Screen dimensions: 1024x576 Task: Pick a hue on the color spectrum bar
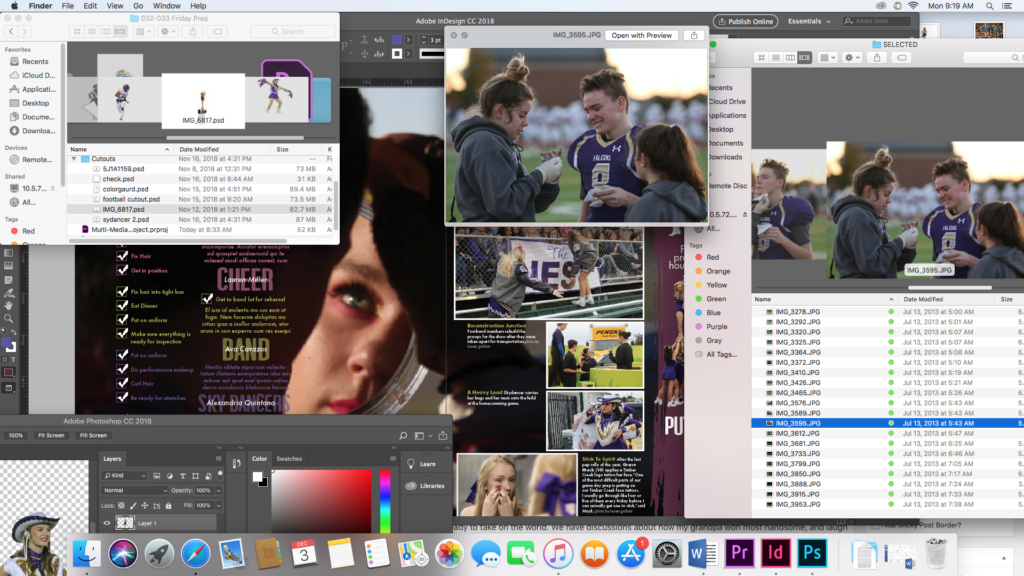[x=384, y=500]
